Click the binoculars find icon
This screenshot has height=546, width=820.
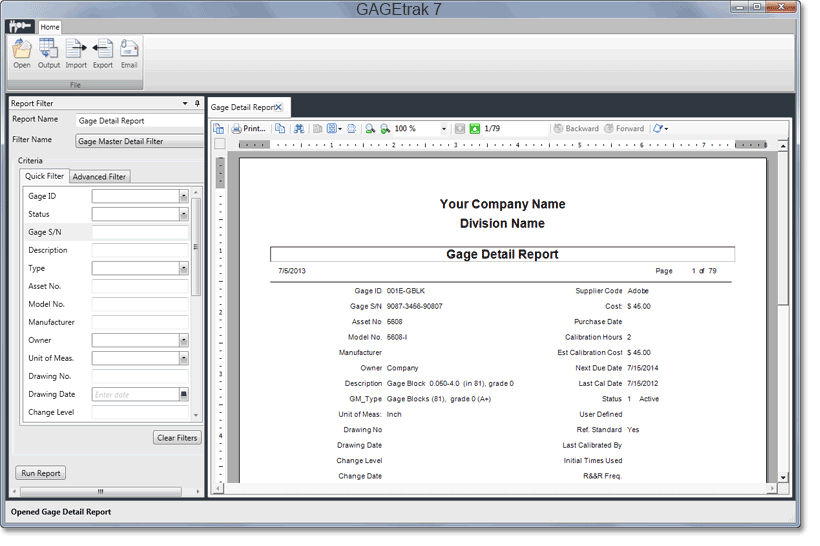299,129
